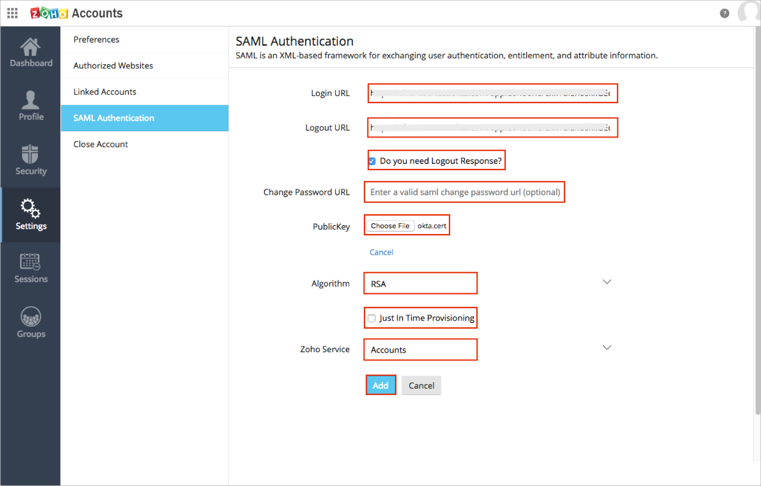Screen dimensions: 761x486
Task: Click the Change Password URL field
Action: [465, 192]
